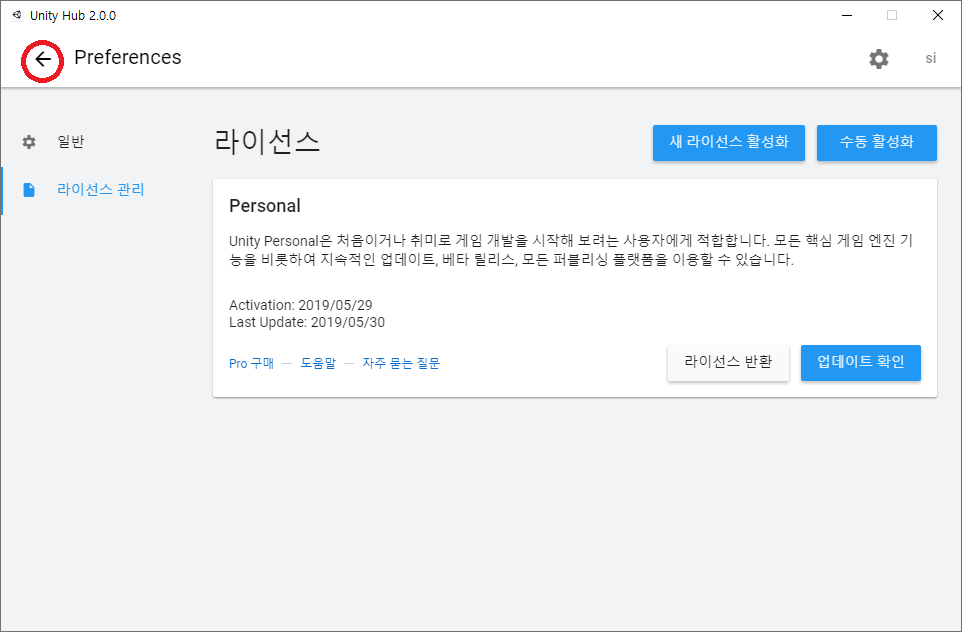Click the 라이선스 page heading
The height and width of the screenshot is (632, 962).
point(267,142)
